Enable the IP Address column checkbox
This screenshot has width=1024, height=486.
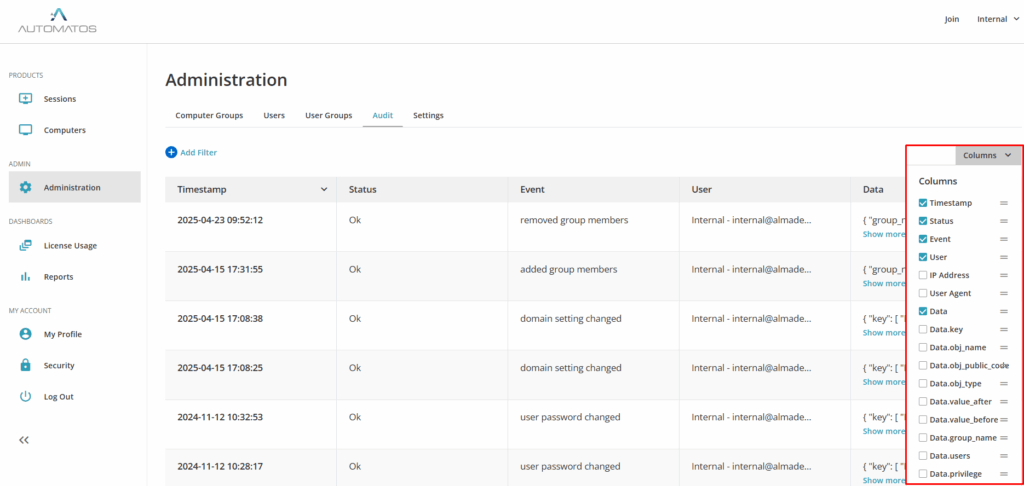pyautogui.click(x=923, y=275)
